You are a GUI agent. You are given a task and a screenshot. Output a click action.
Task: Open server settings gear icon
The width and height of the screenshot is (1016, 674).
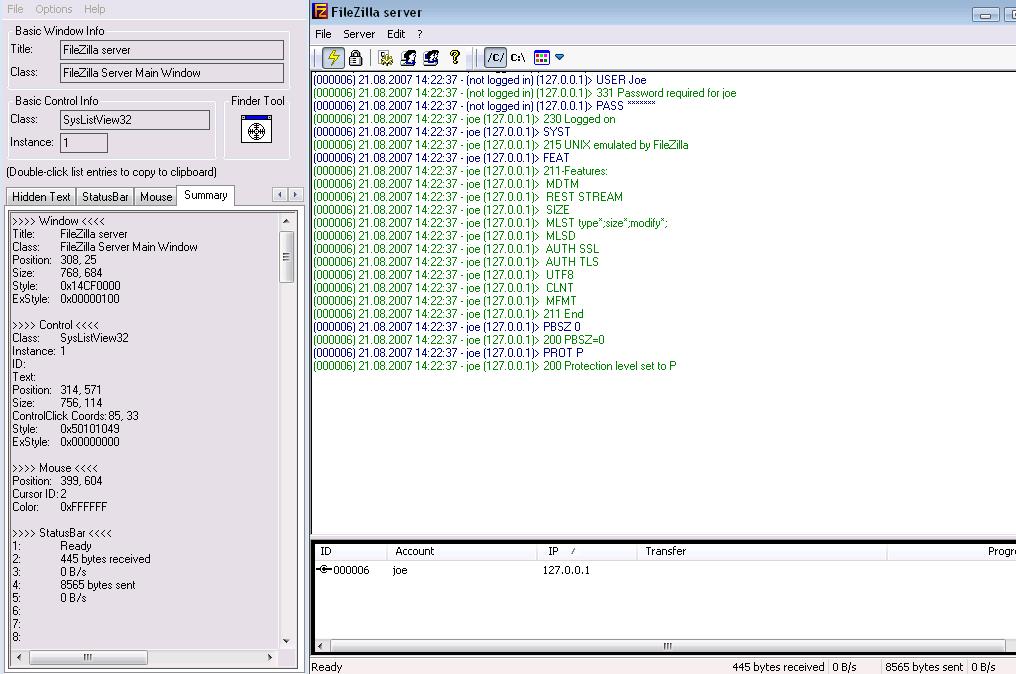coord(386,58)
